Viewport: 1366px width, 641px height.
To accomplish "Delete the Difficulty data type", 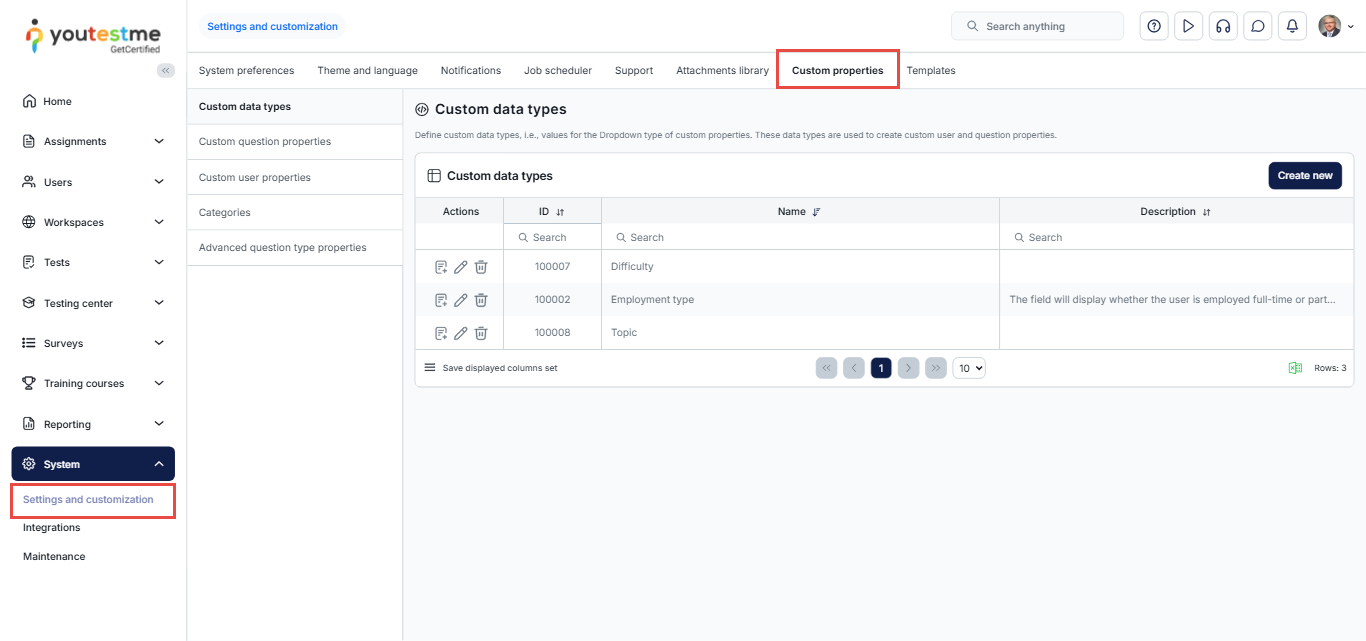I will click(x=481, y=267).
